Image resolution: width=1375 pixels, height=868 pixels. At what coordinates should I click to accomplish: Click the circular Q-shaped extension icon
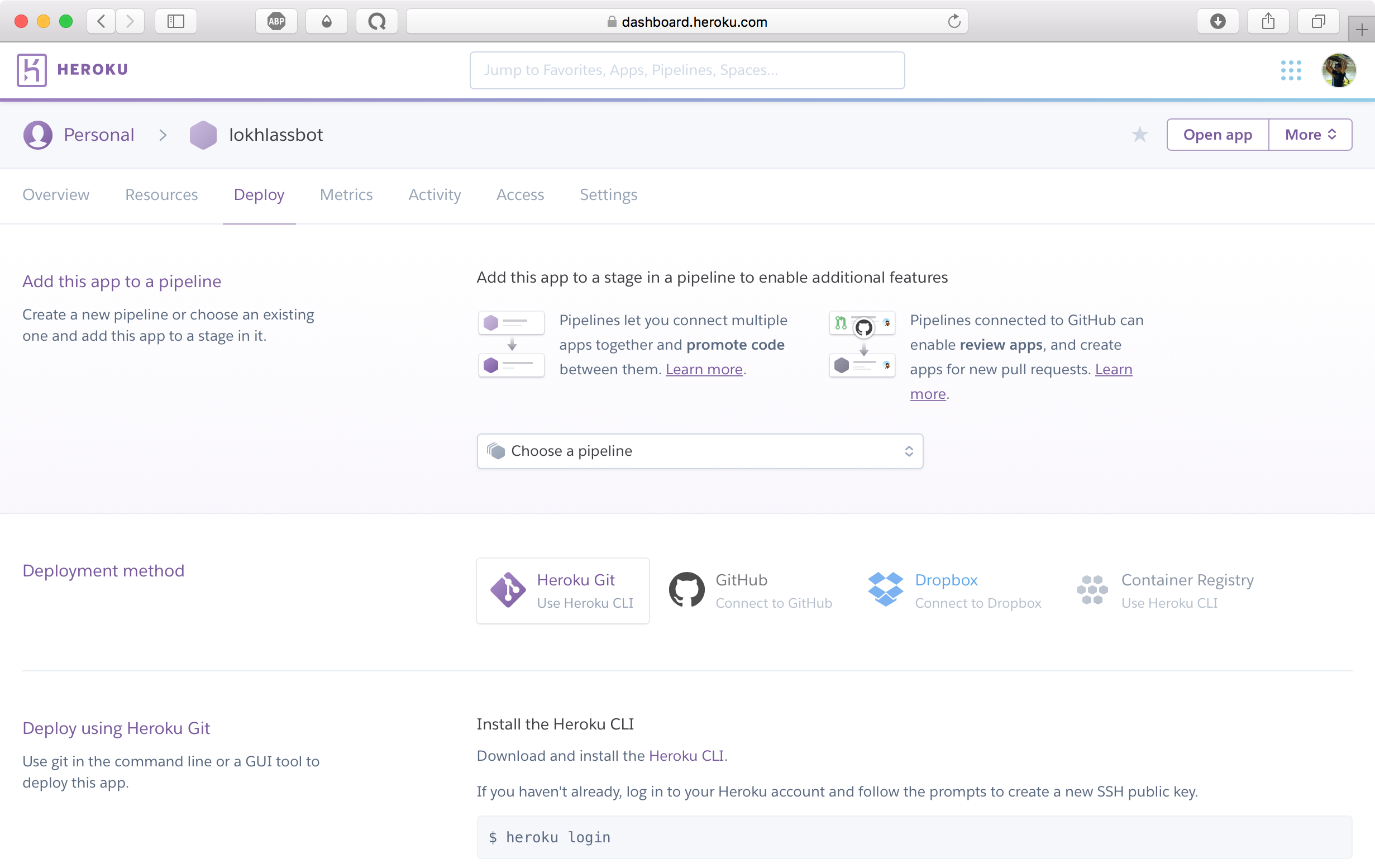(x=377, y=22)
